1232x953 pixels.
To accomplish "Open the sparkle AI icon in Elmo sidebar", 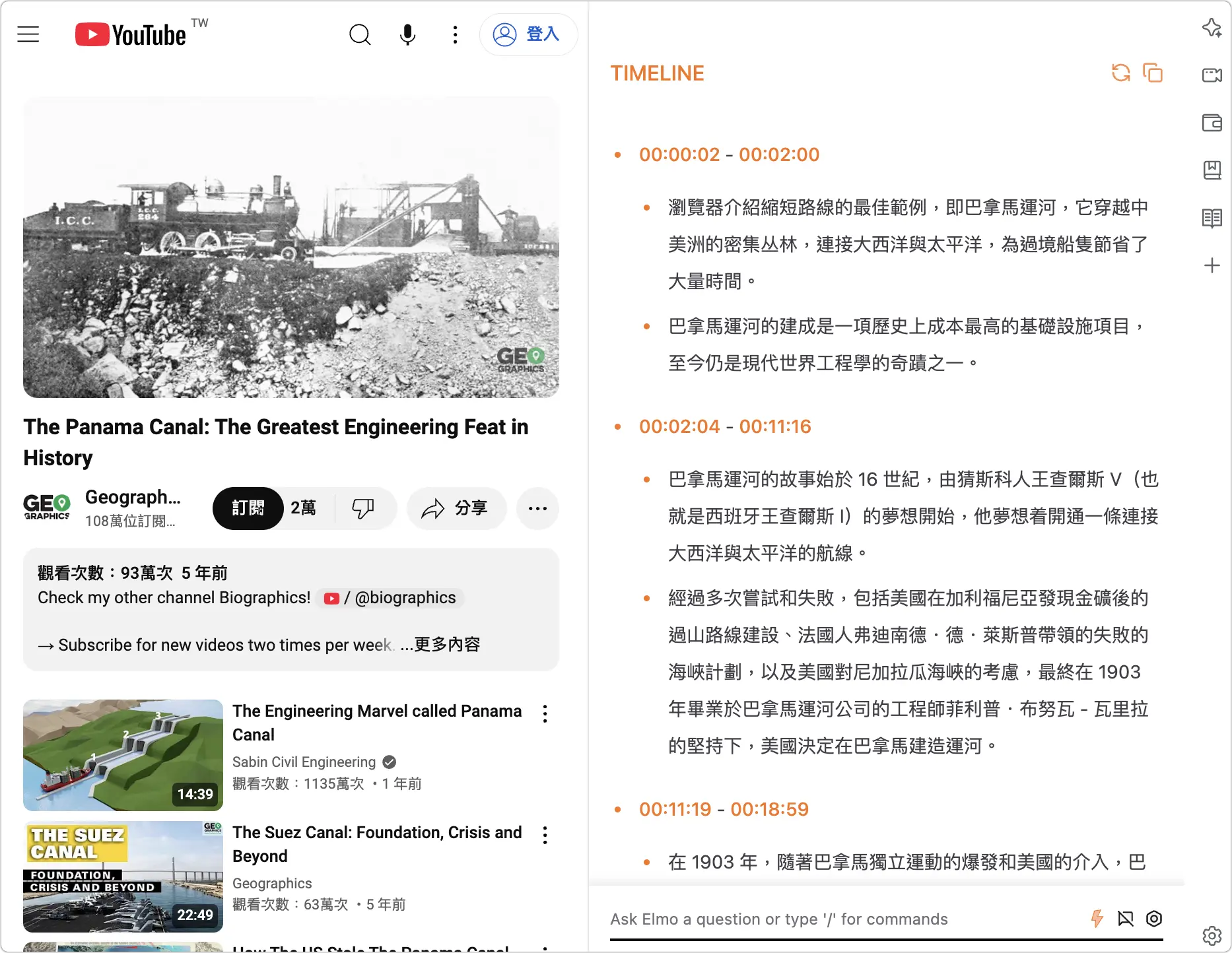I will [x=1212, y=28].
